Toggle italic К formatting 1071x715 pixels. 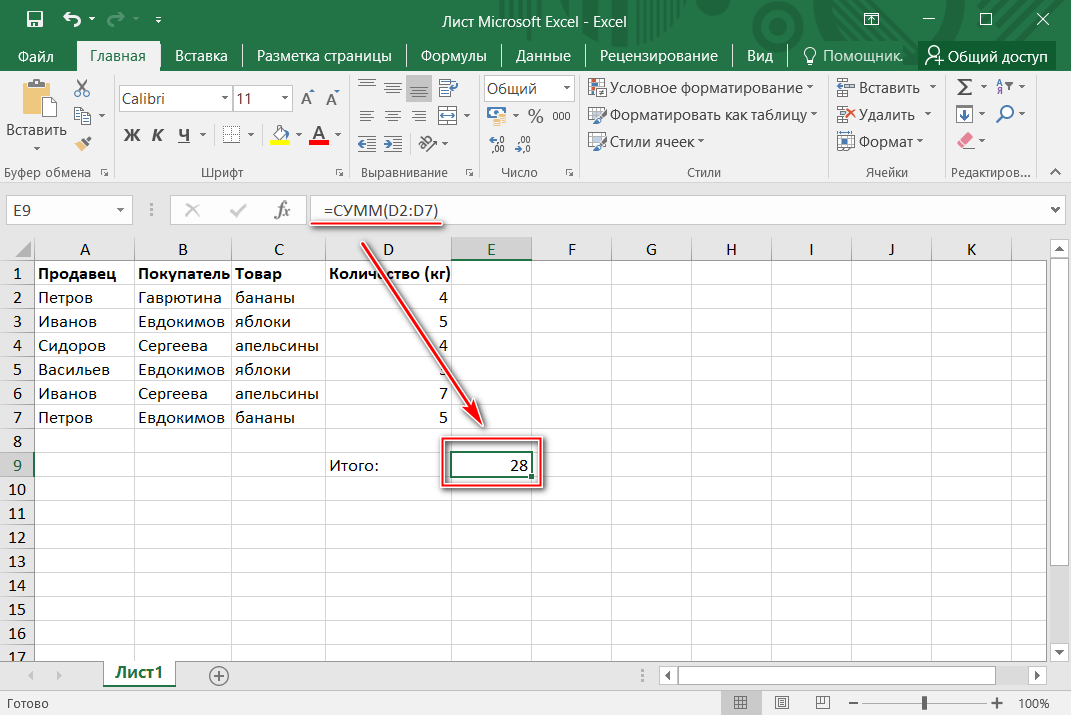[157, 135]
